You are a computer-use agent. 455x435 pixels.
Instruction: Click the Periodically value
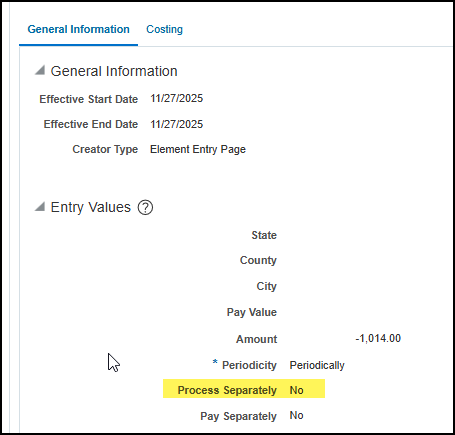tap(317, 365)
